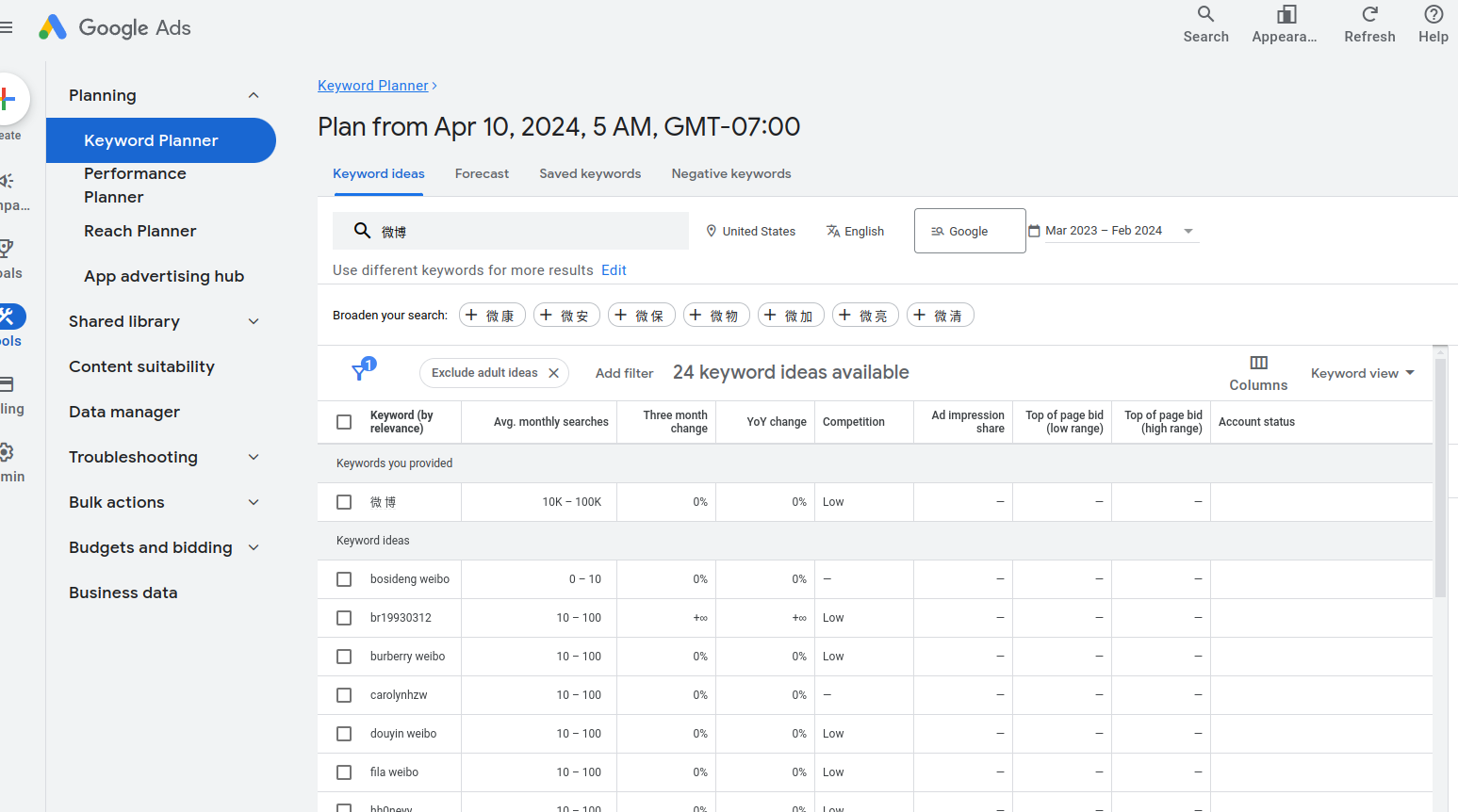Add broadened keyword 微康

(x=492, y=316)
